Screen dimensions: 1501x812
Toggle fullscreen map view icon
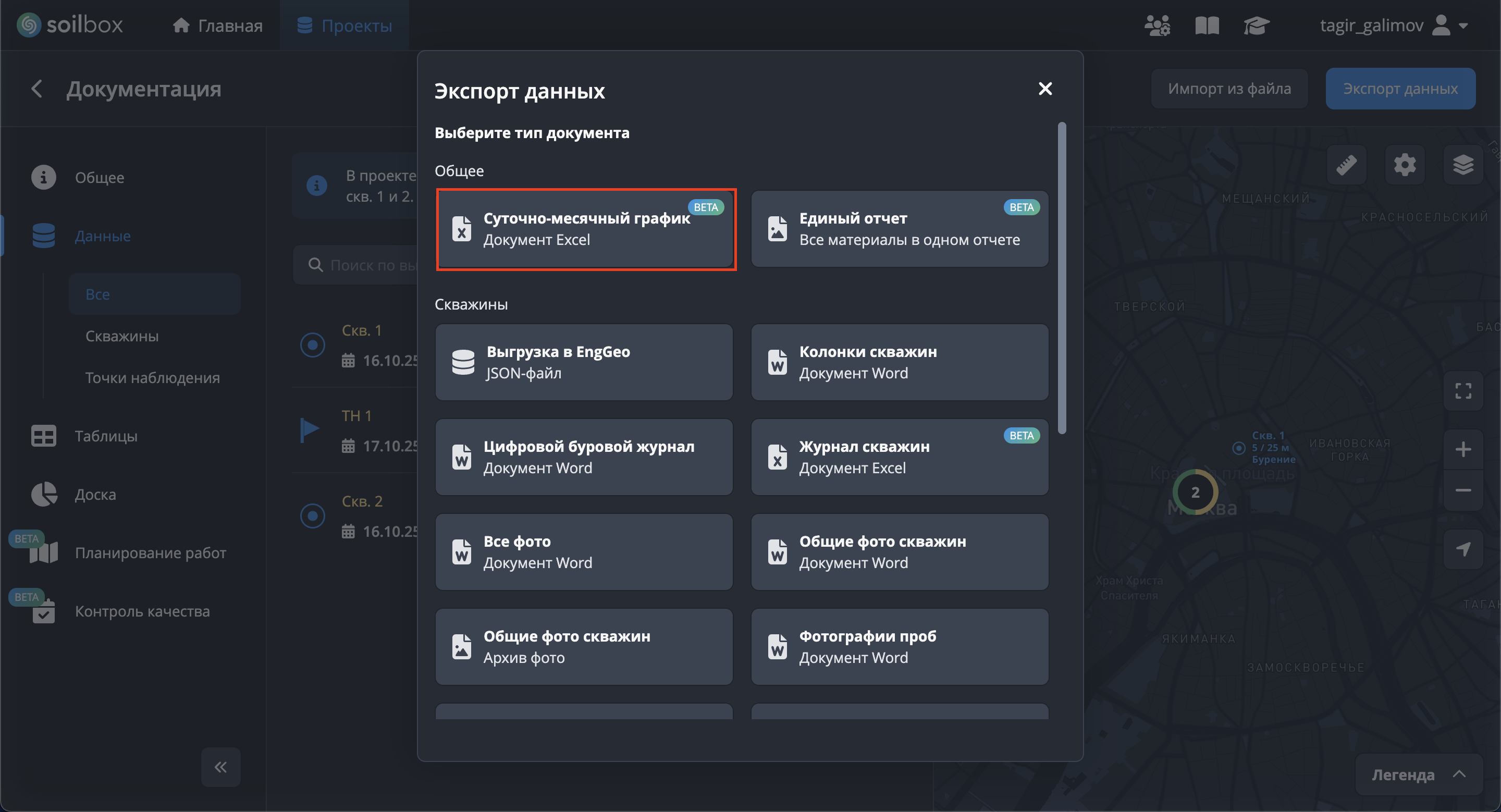coord(1462,391)
